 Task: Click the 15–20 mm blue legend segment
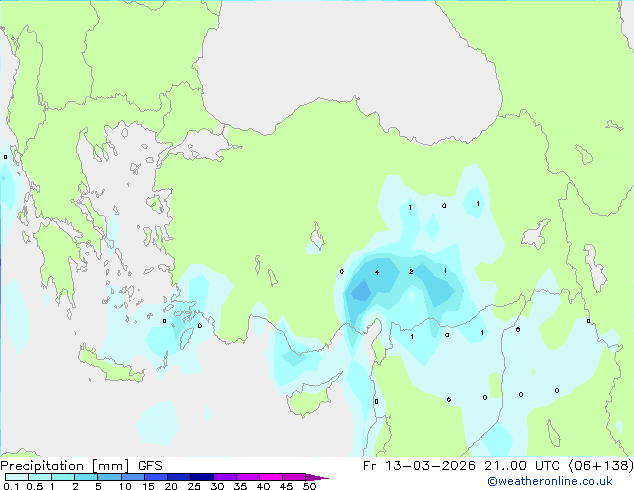tap(156, 477)
